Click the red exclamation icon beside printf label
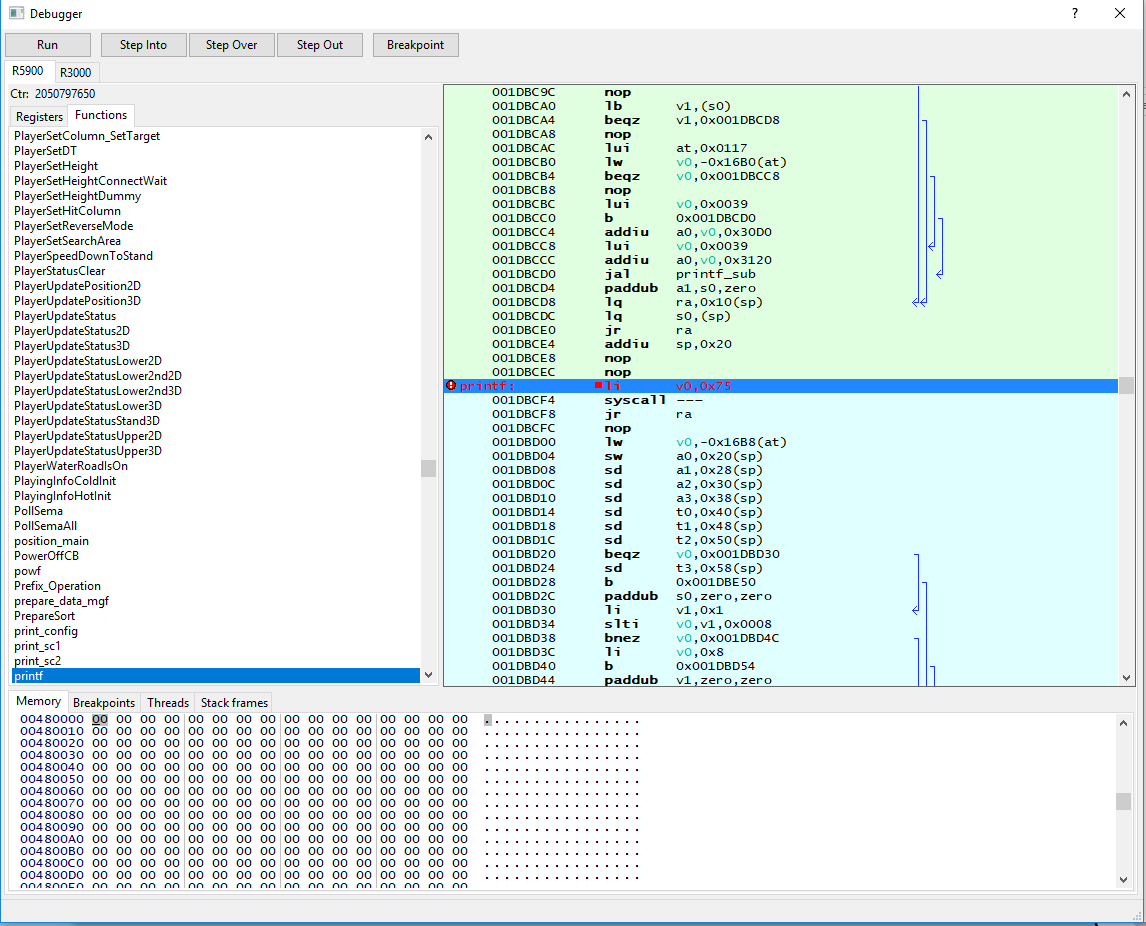 click(451, 385)
